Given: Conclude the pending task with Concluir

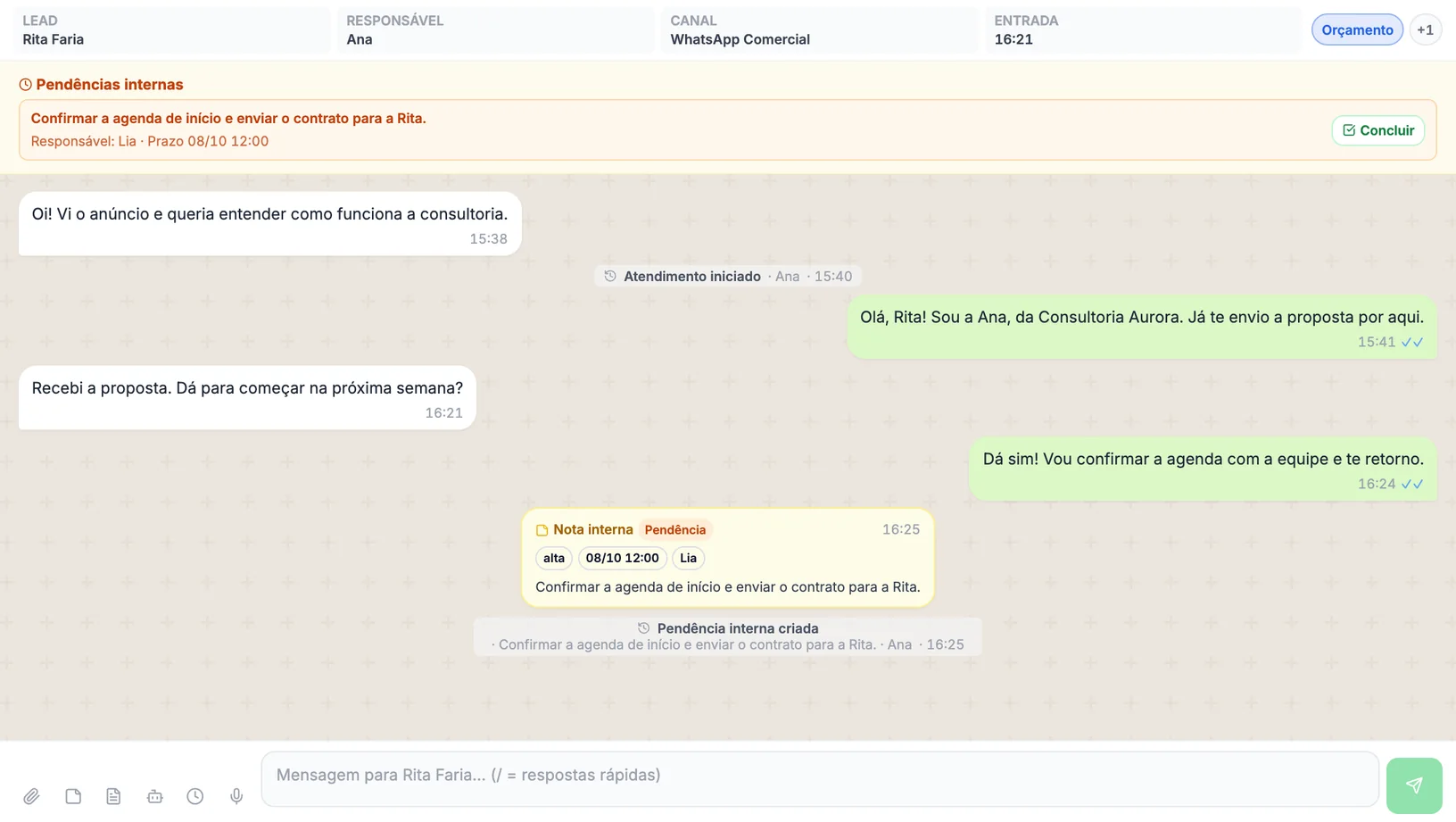Looking at the screenshot, I should [x=1378, y=130].
